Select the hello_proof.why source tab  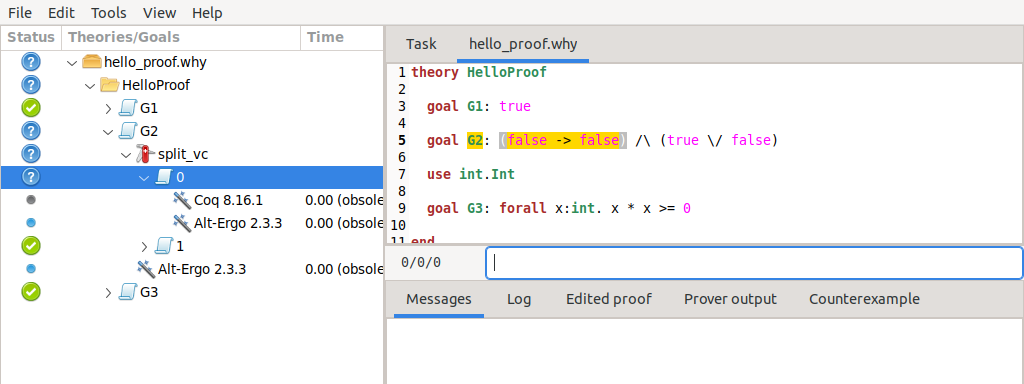pyautogui.click(x=523, y=44)
